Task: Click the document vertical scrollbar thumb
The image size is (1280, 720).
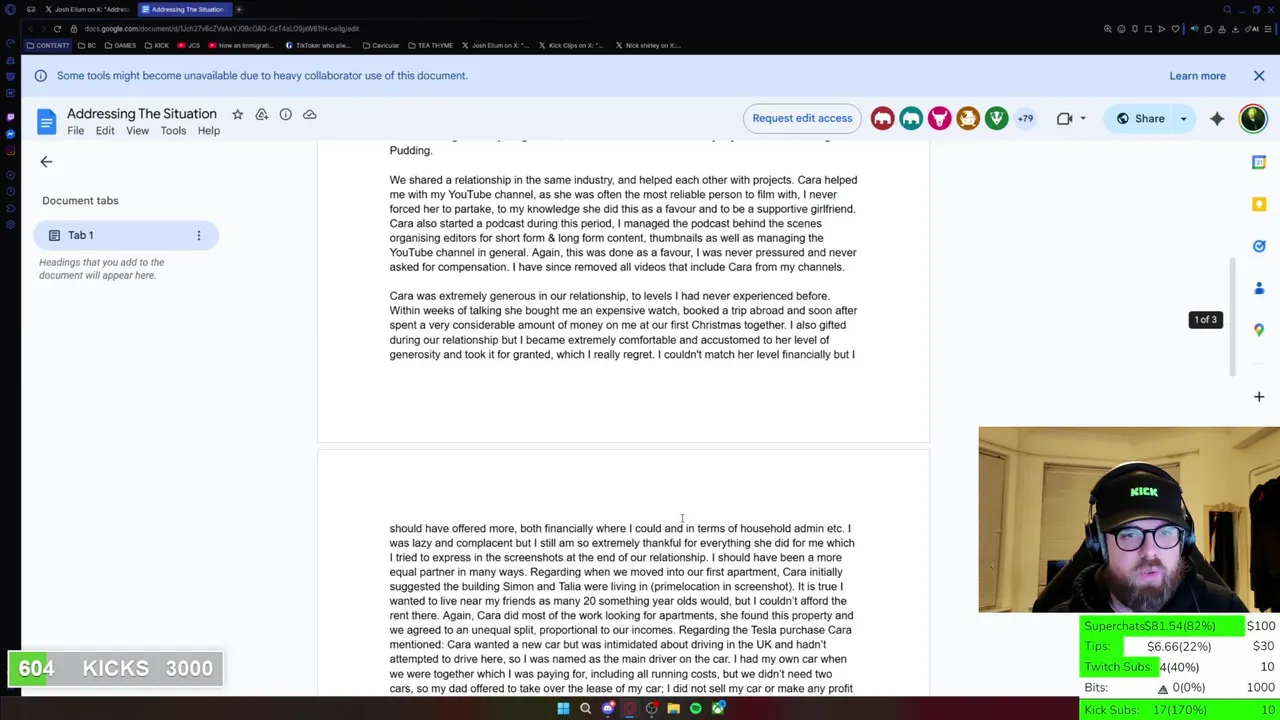Action: pyautogui.click(x=1233, y=316)
